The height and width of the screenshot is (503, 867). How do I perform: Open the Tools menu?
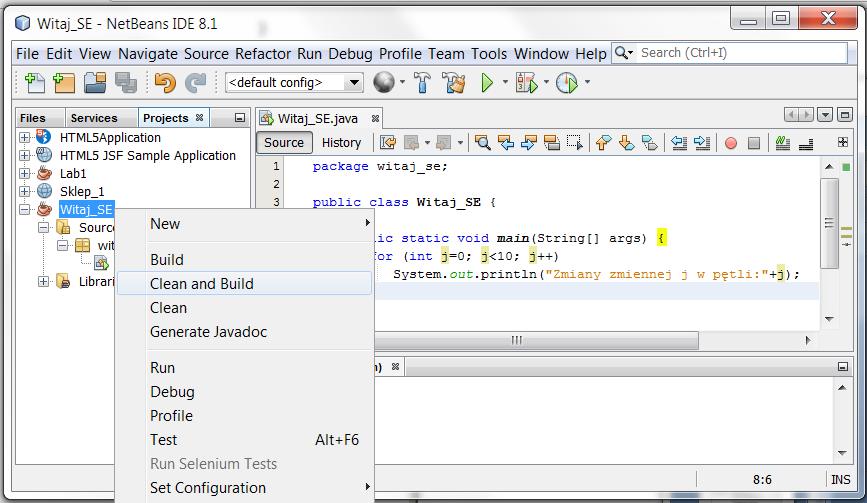pos(489,54)
